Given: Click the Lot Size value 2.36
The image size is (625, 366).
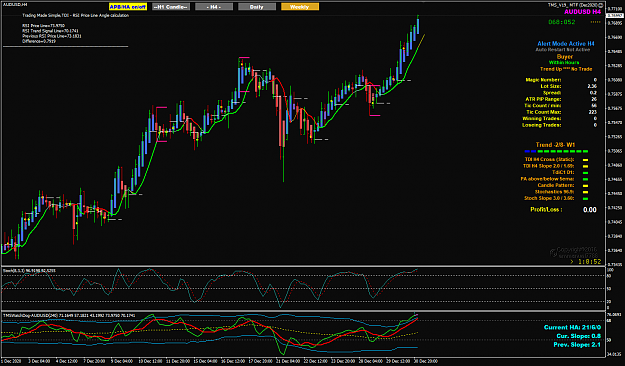Looking at the screenshot, I should [592, 86].
